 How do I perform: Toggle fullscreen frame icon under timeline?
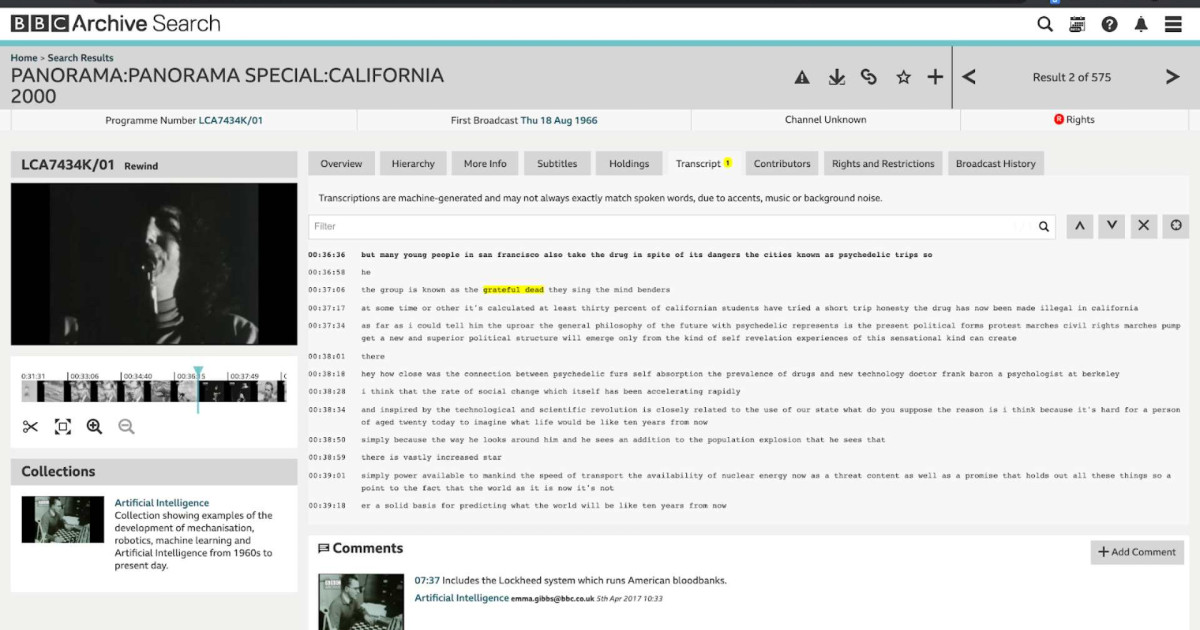pyautogui.click(x=62, y=427)
